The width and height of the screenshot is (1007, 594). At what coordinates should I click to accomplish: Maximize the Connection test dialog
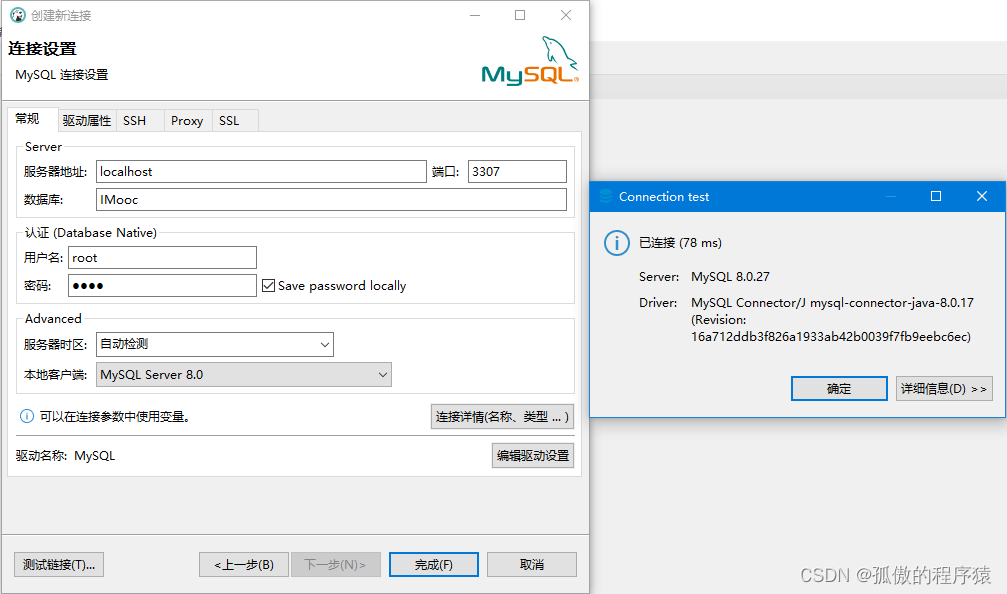(936, 196)
